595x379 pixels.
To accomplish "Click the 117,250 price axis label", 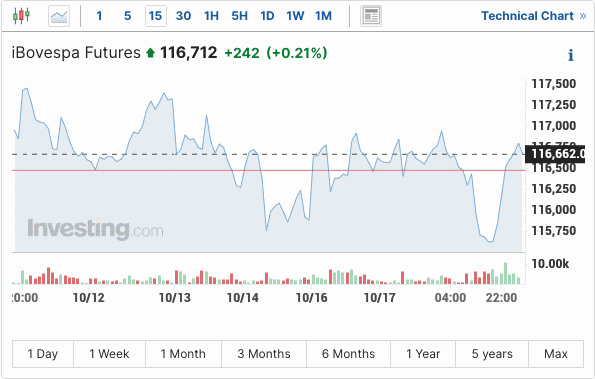I will coord(554,105).
